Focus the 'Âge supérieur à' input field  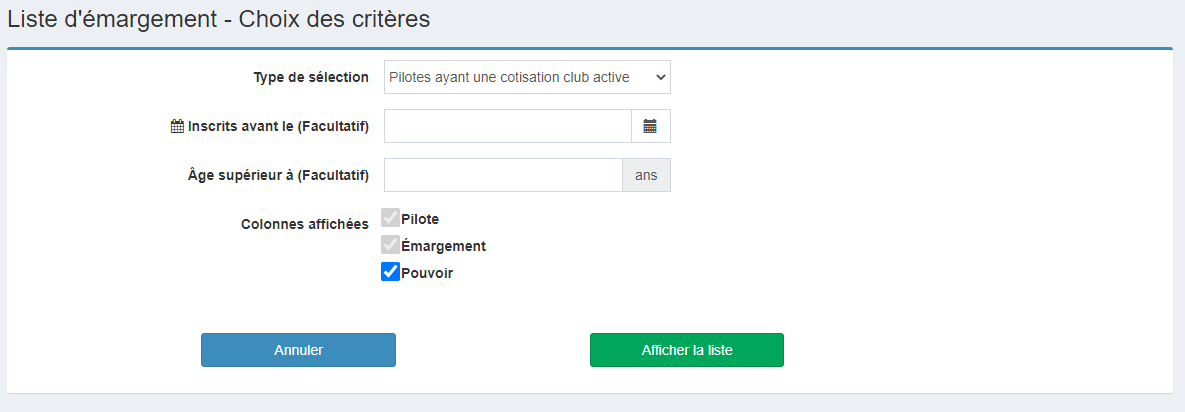pos(503,175)
